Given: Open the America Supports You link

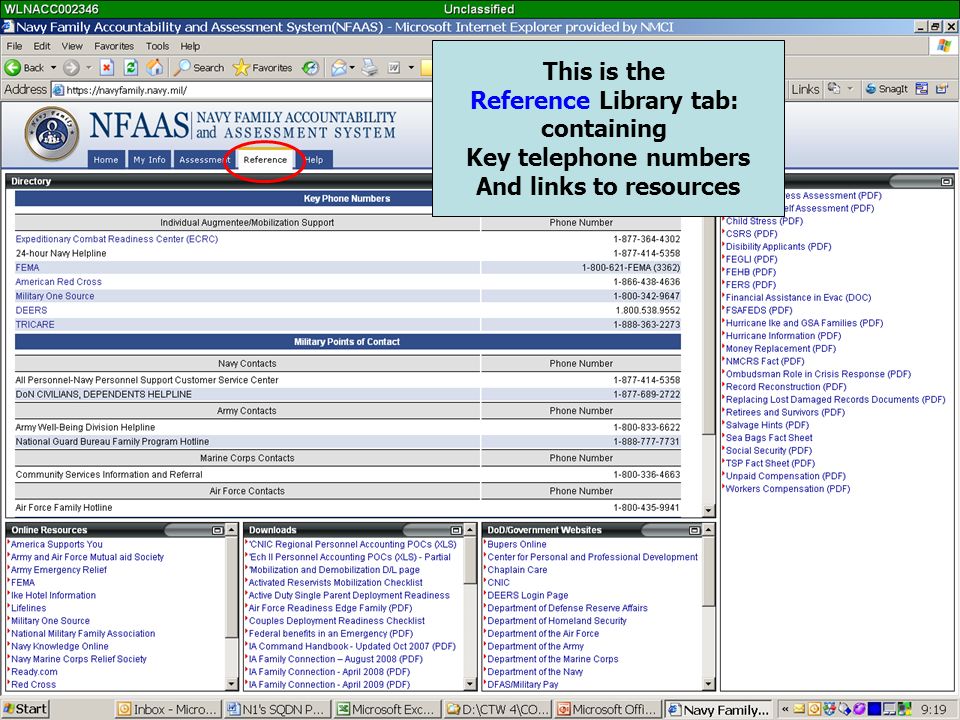Looking at the screenshot, I should coord(56,544).
